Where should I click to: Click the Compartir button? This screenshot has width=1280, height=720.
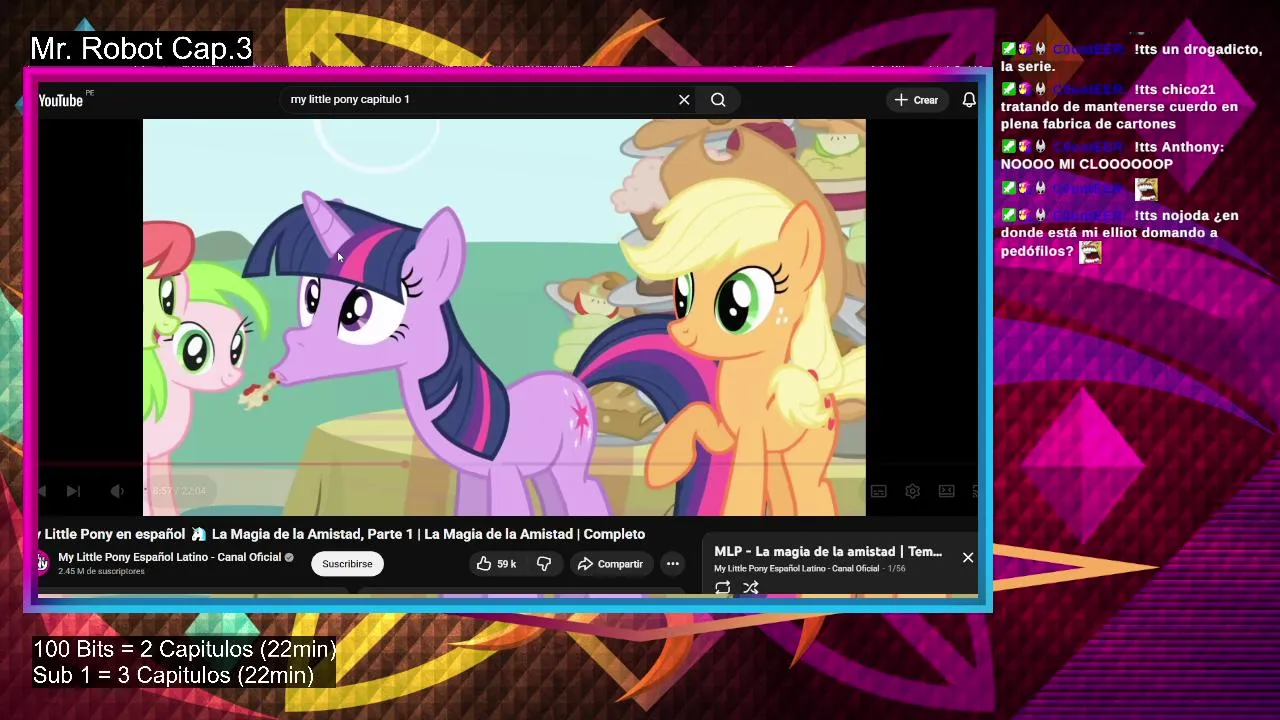tap(610, 564)
